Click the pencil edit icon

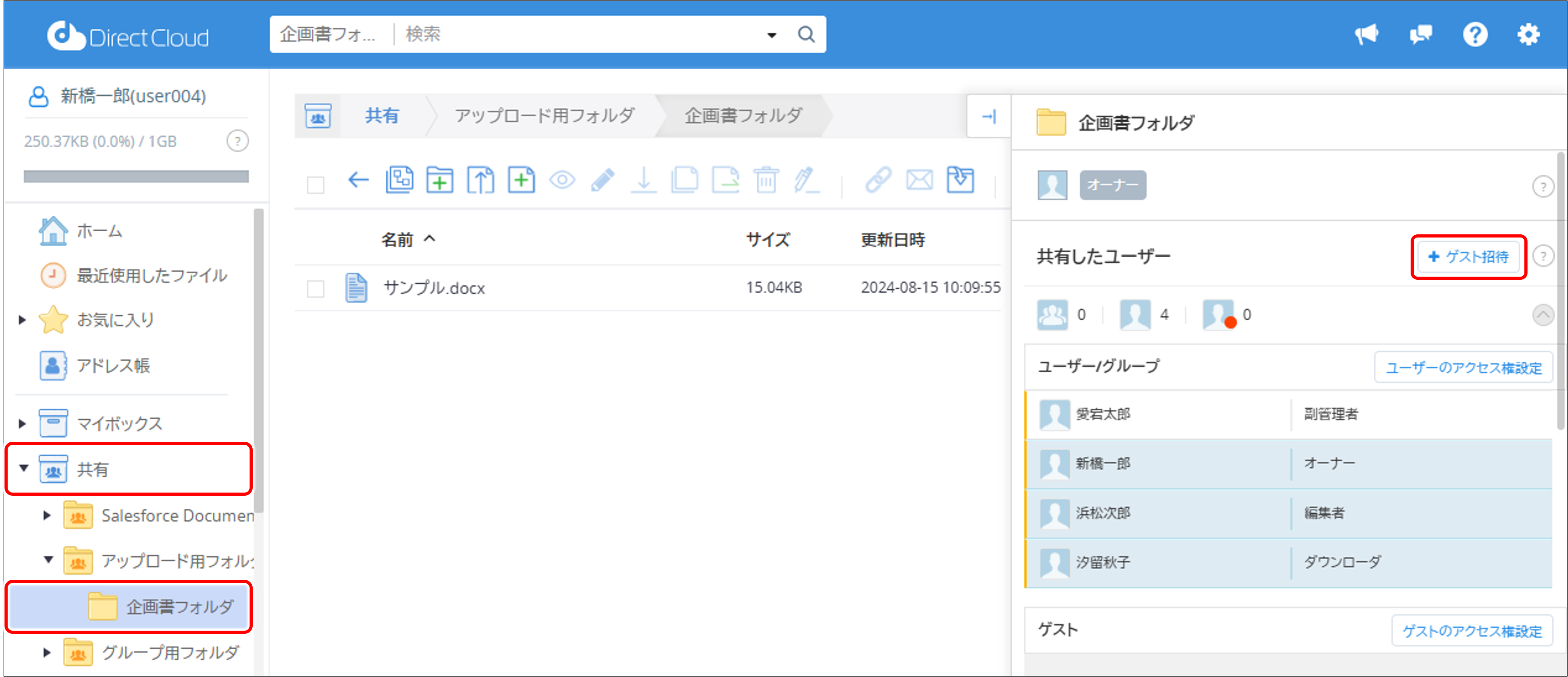[603, 180]
